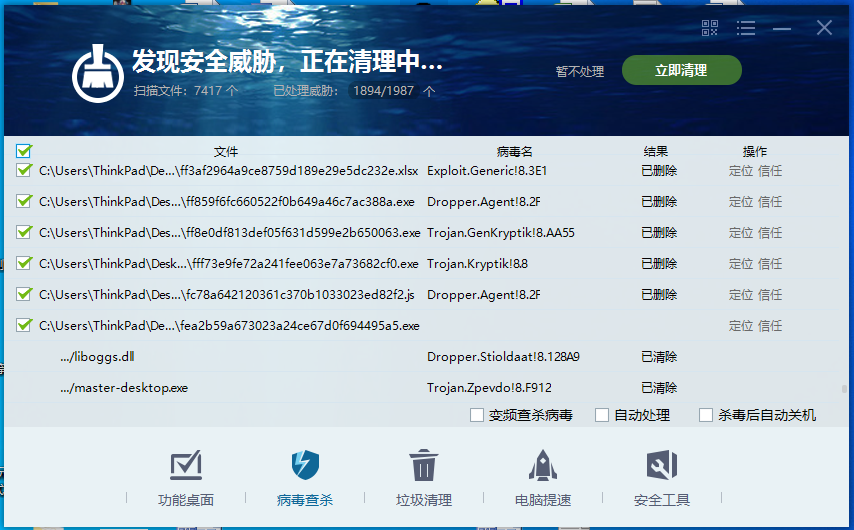Click 定位 for fc78a642 js row
The width and height of the screenshot is (854, 530).
(741, 295)
